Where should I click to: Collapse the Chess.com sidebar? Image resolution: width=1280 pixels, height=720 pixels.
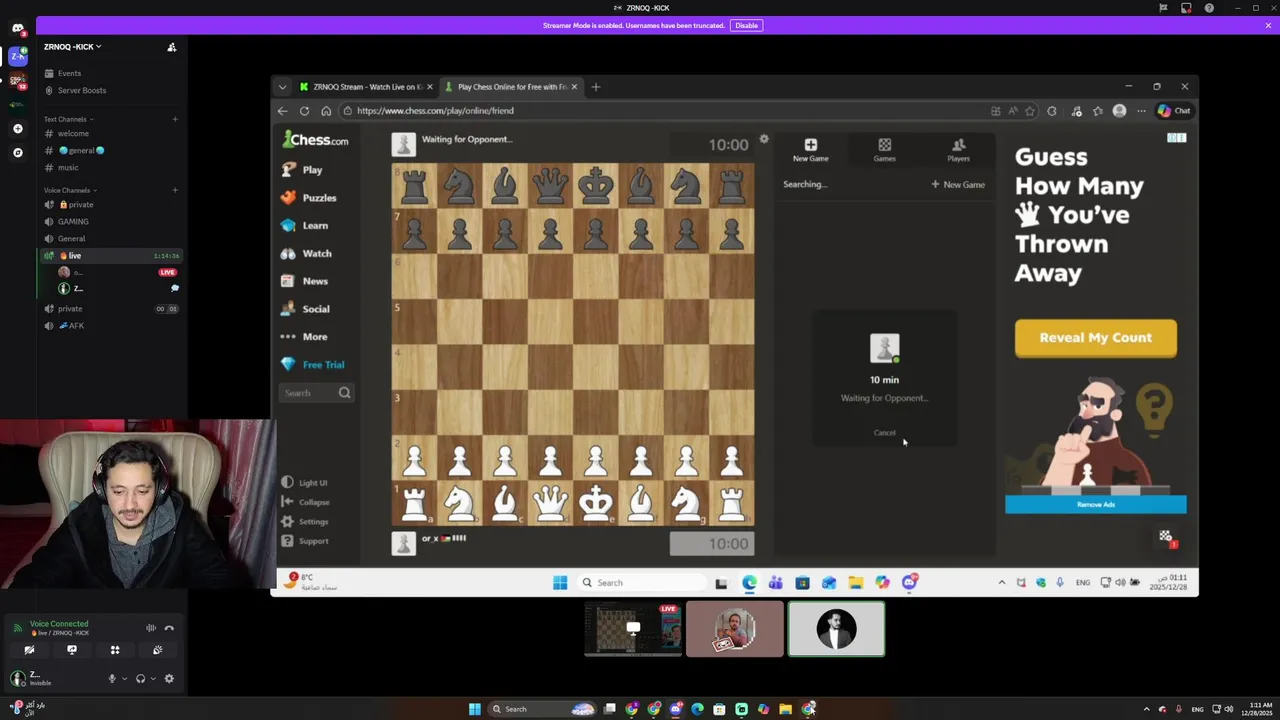[x=305, y=502]
